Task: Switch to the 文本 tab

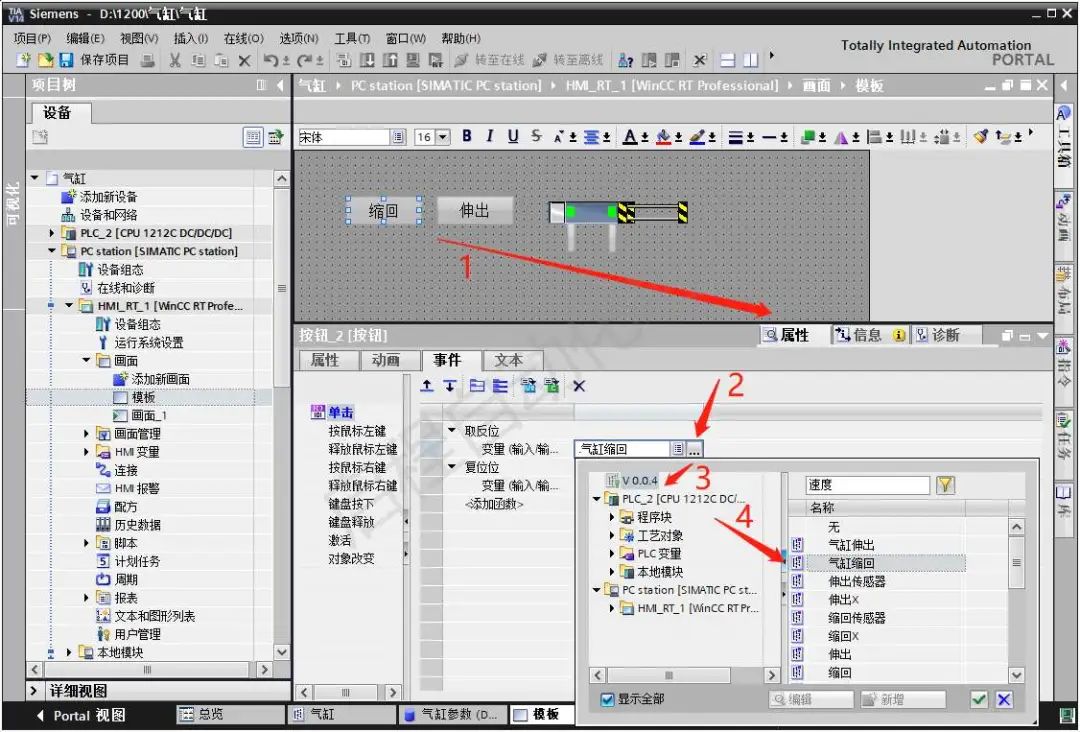Action: point(509,360)
